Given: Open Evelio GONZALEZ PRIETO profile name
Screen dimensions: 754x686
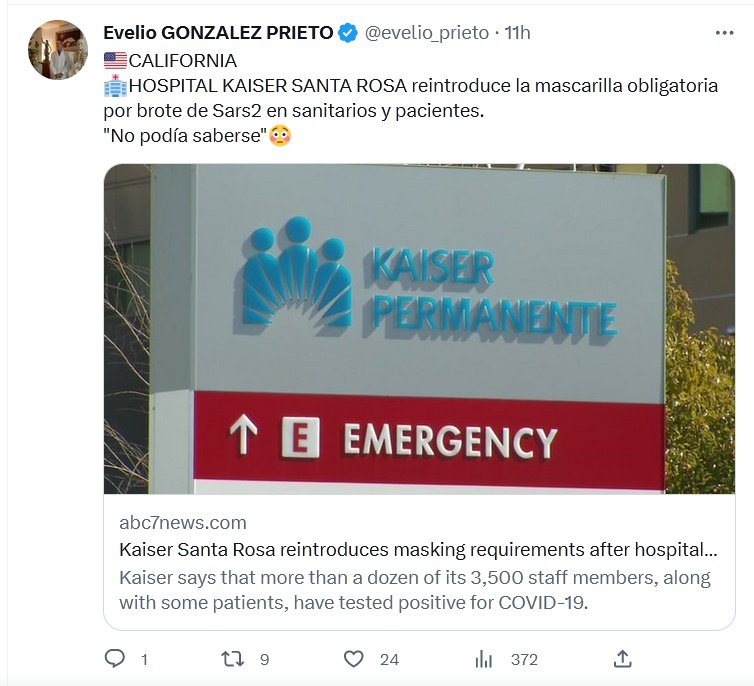Looking at the screenshot, I should [x=218, y=33].
